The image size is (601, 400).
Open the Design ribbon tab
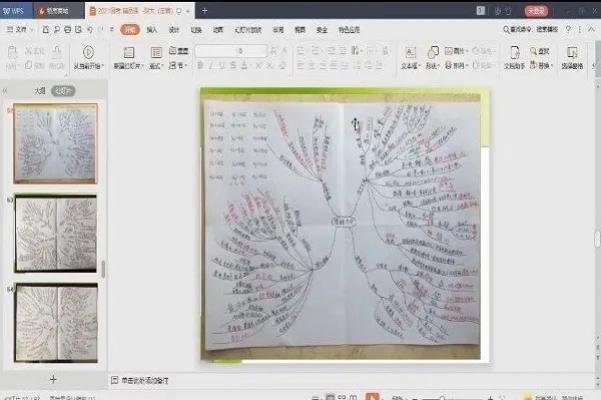(173, 30)
